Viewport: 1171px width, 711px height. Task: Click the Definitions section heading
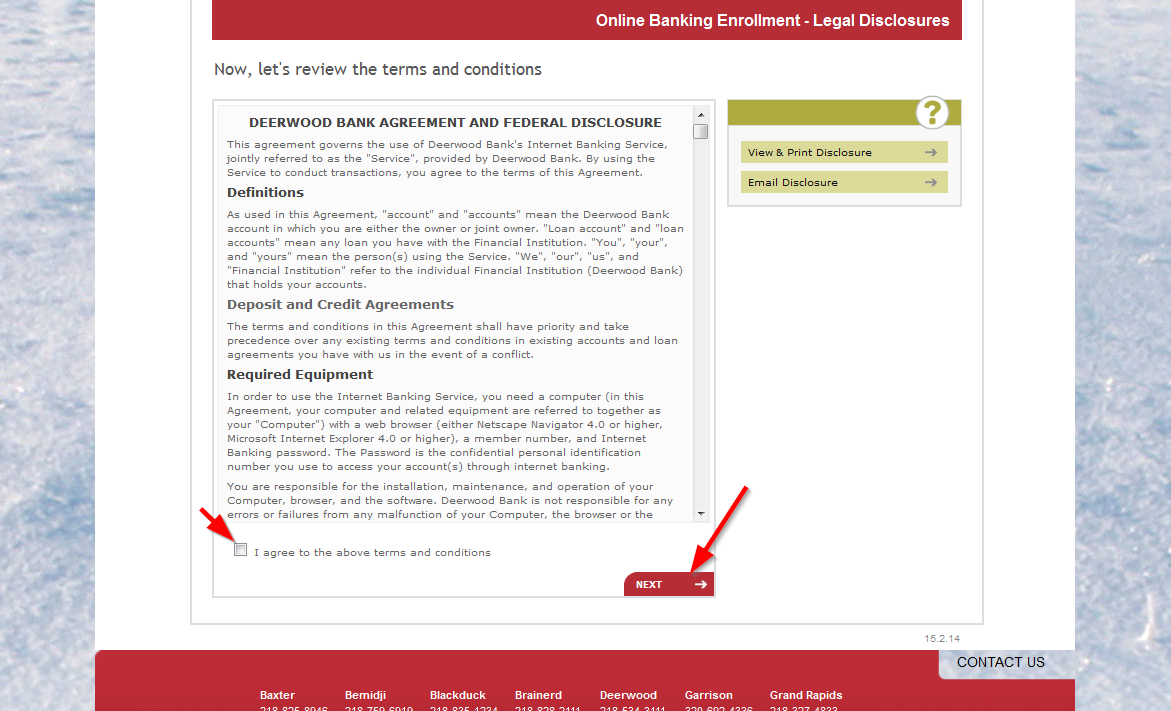point(265,193)
